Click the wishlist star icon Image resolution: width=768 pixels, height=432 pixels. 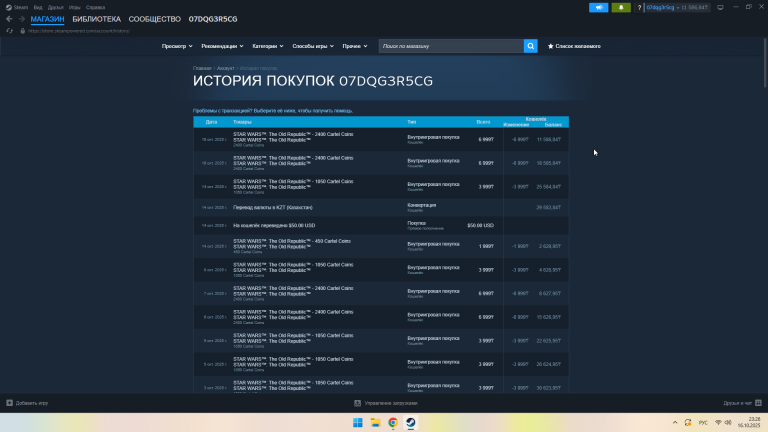click(x=551, y=46)
